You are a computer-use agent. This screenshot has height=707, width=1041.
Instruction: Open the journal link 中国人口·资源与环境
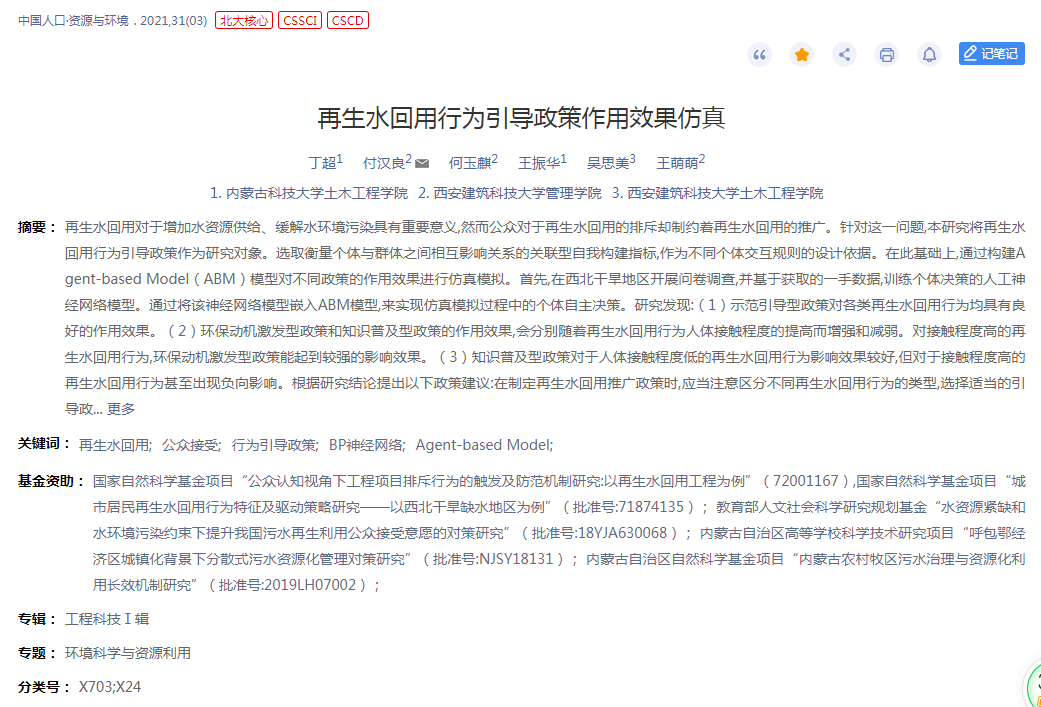coord(73,21)
